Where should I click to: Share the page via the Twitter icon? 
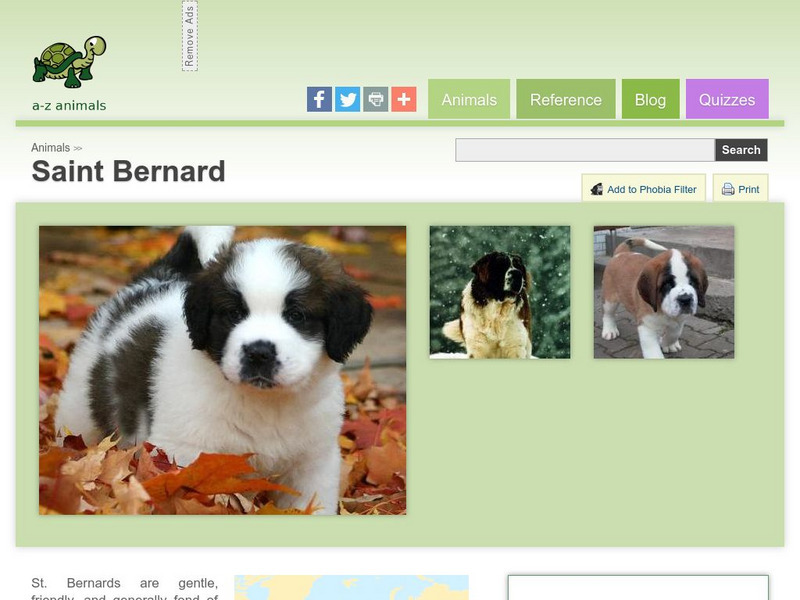tap(347, 99)
